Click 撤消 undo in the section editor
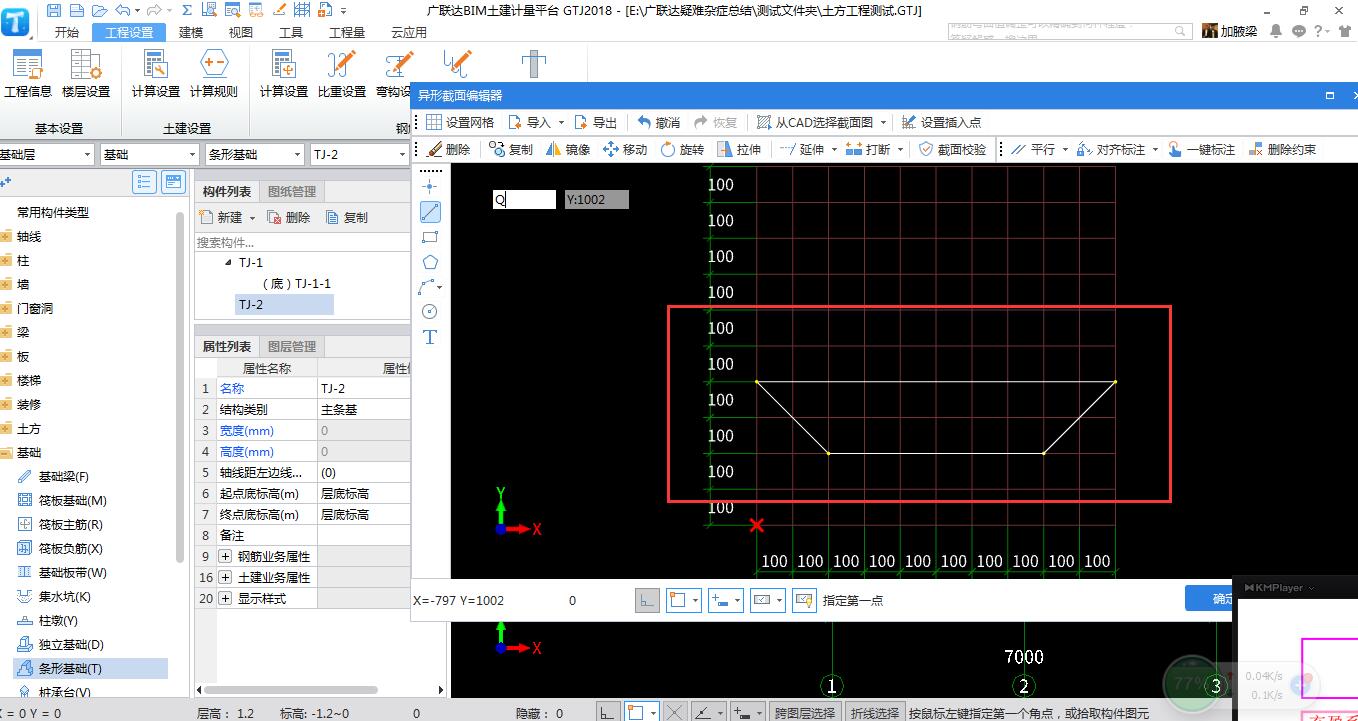 659,122
